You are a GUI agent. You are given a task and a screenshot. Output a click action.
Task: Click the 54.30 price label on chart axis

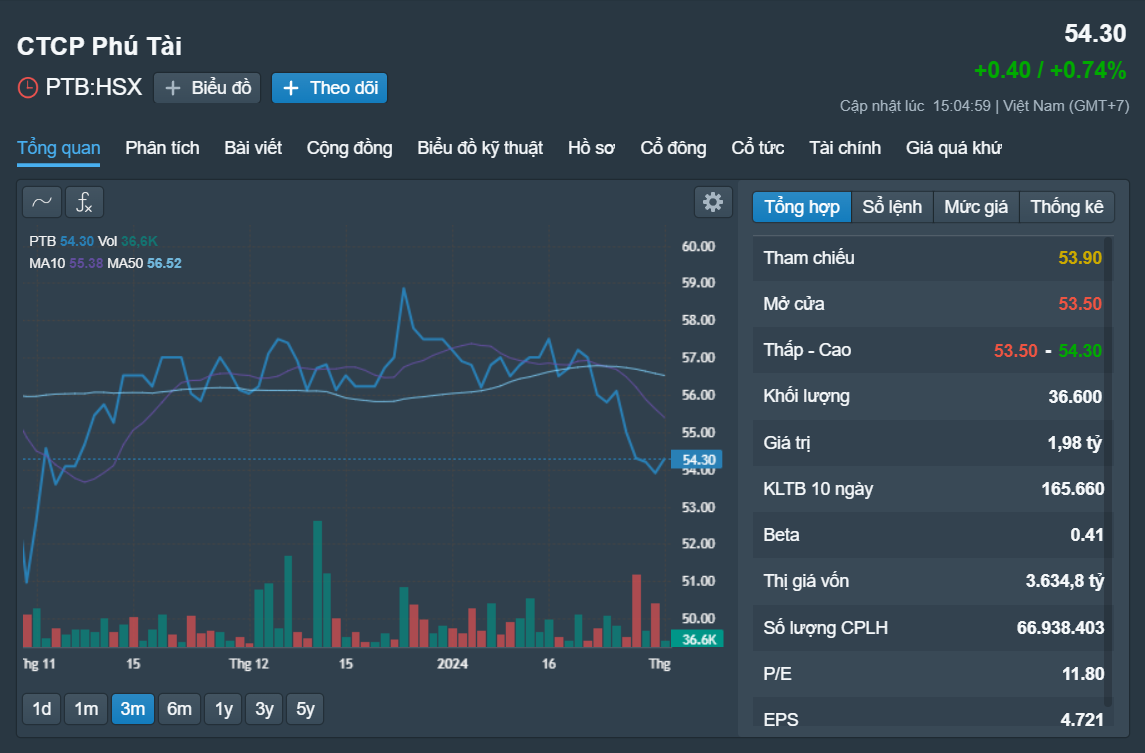(x=697, y=459)
